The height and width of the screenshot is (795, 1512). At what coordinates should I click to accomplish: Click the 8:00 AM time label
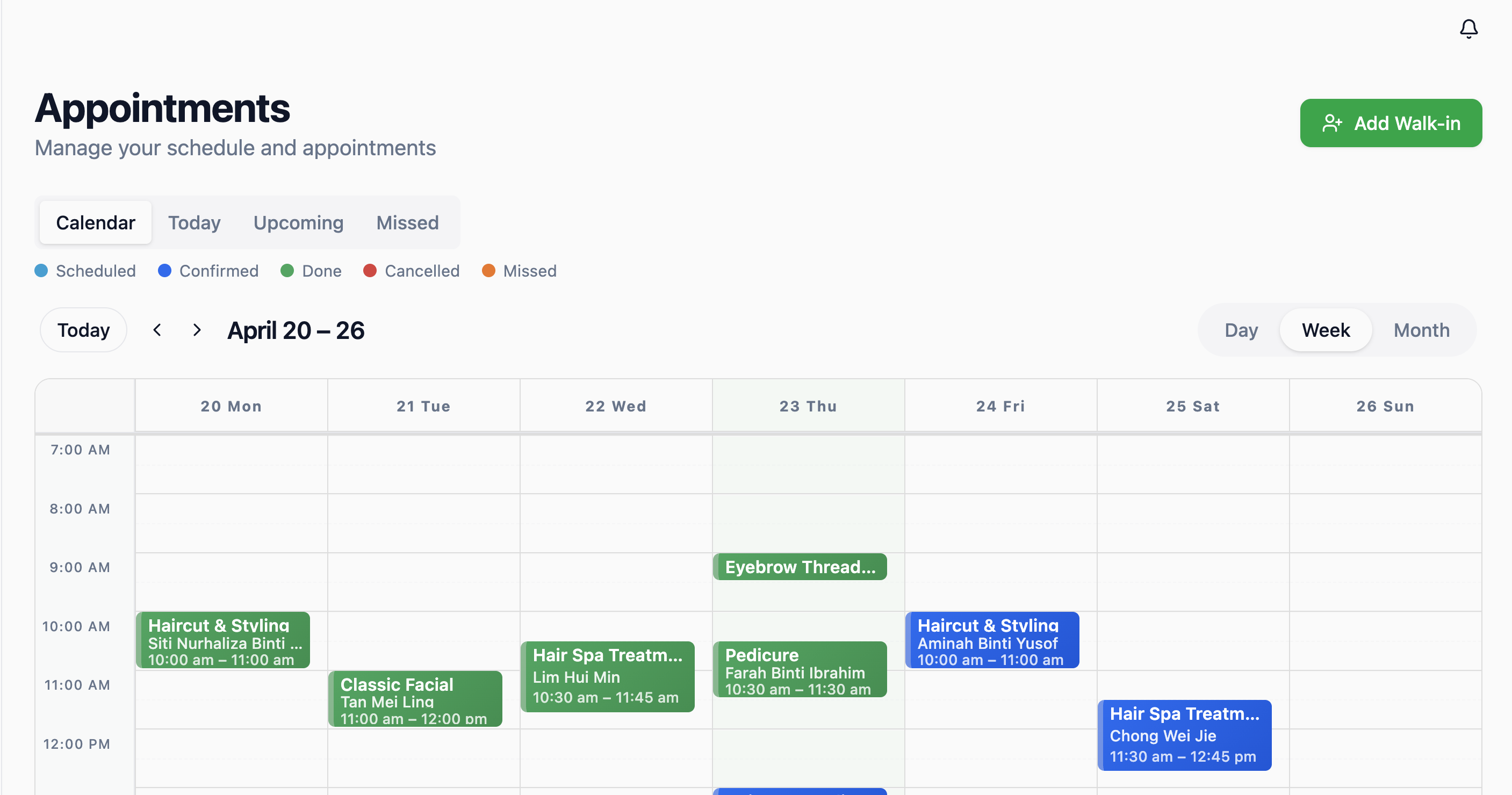coord(80,509)
